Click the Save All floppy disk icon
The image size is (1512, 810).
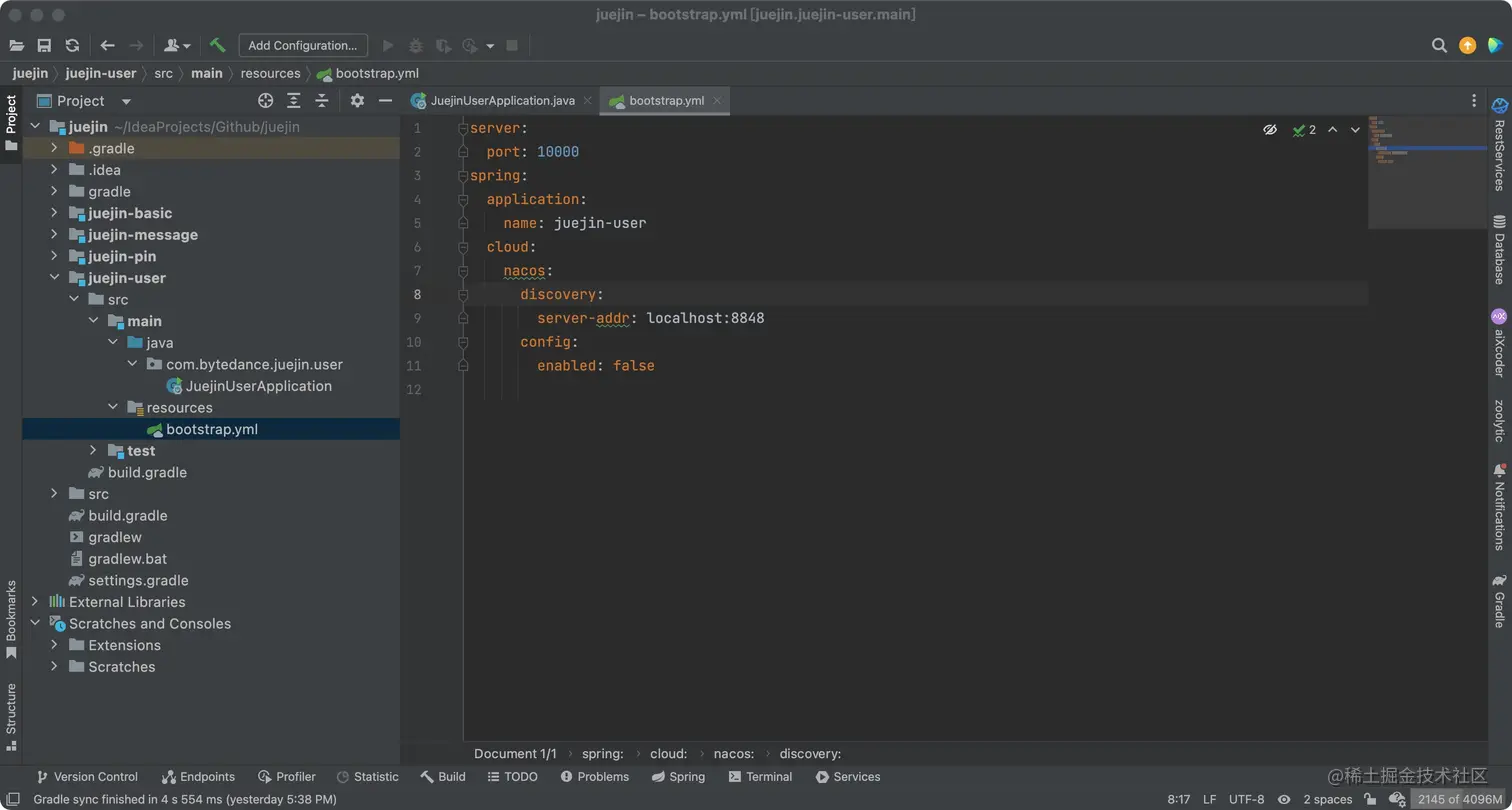click(x=44, y=45)
